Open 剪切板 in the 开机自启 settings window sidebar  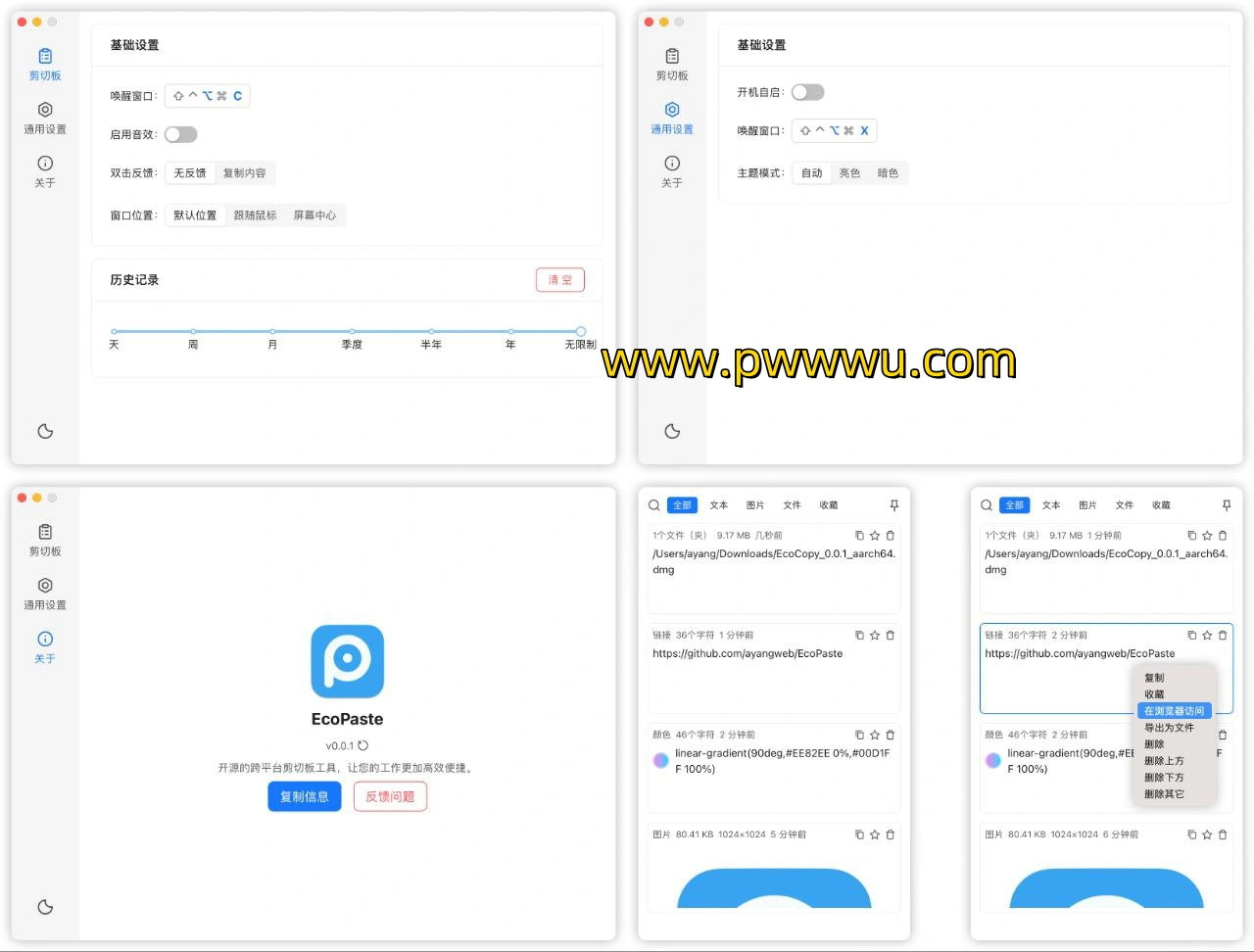(672, 64)
